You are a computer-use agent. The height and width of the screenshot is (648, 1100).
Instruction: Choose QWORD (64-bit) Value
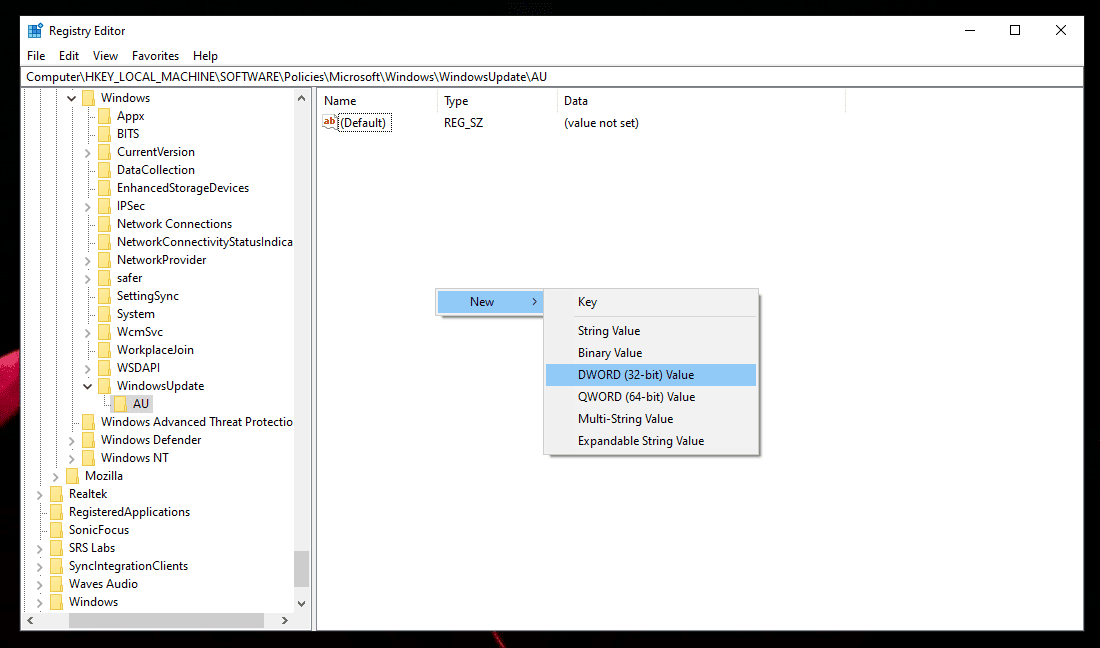click(x=651, y=397)
